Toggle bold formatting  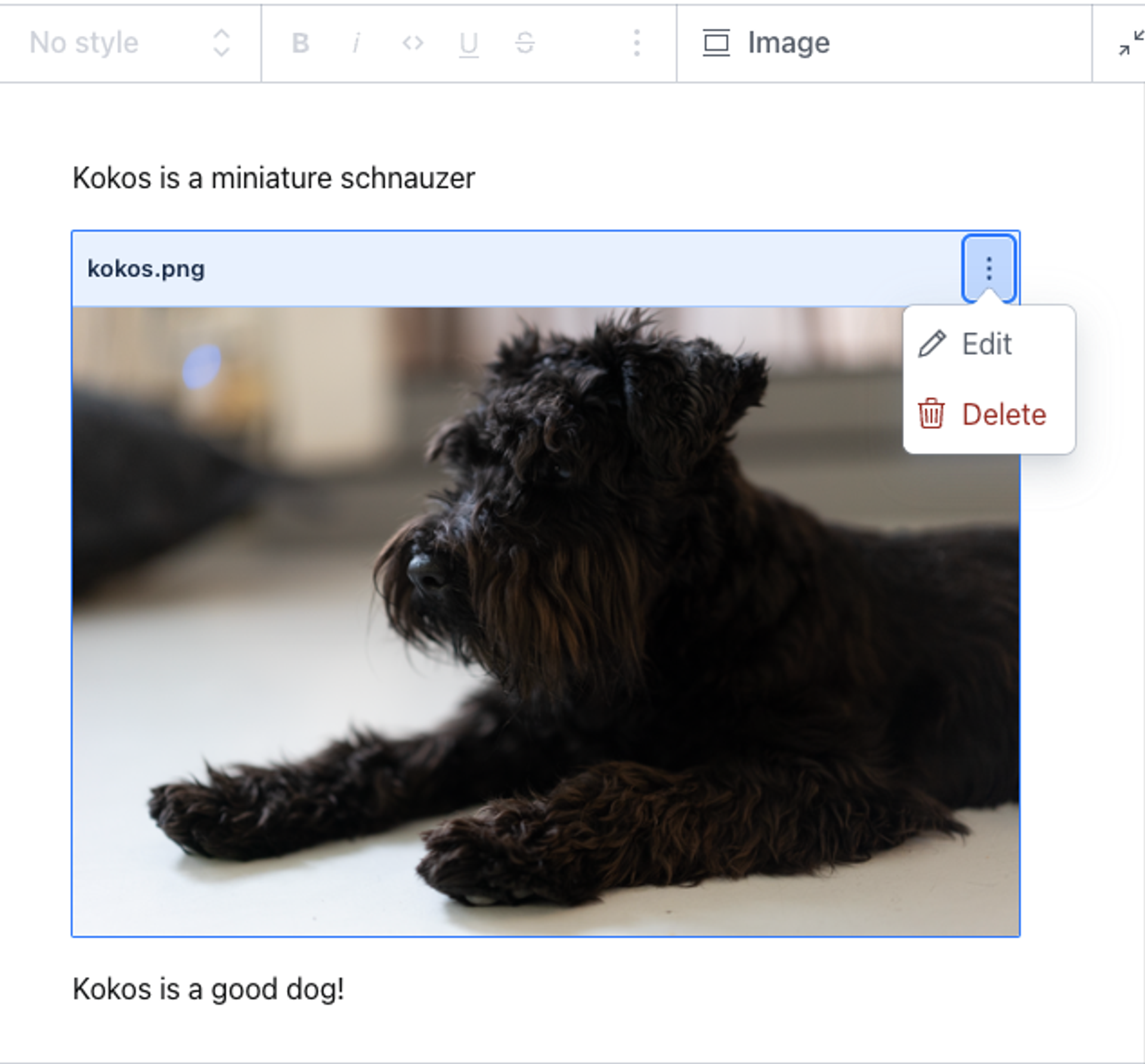[300, 43]
